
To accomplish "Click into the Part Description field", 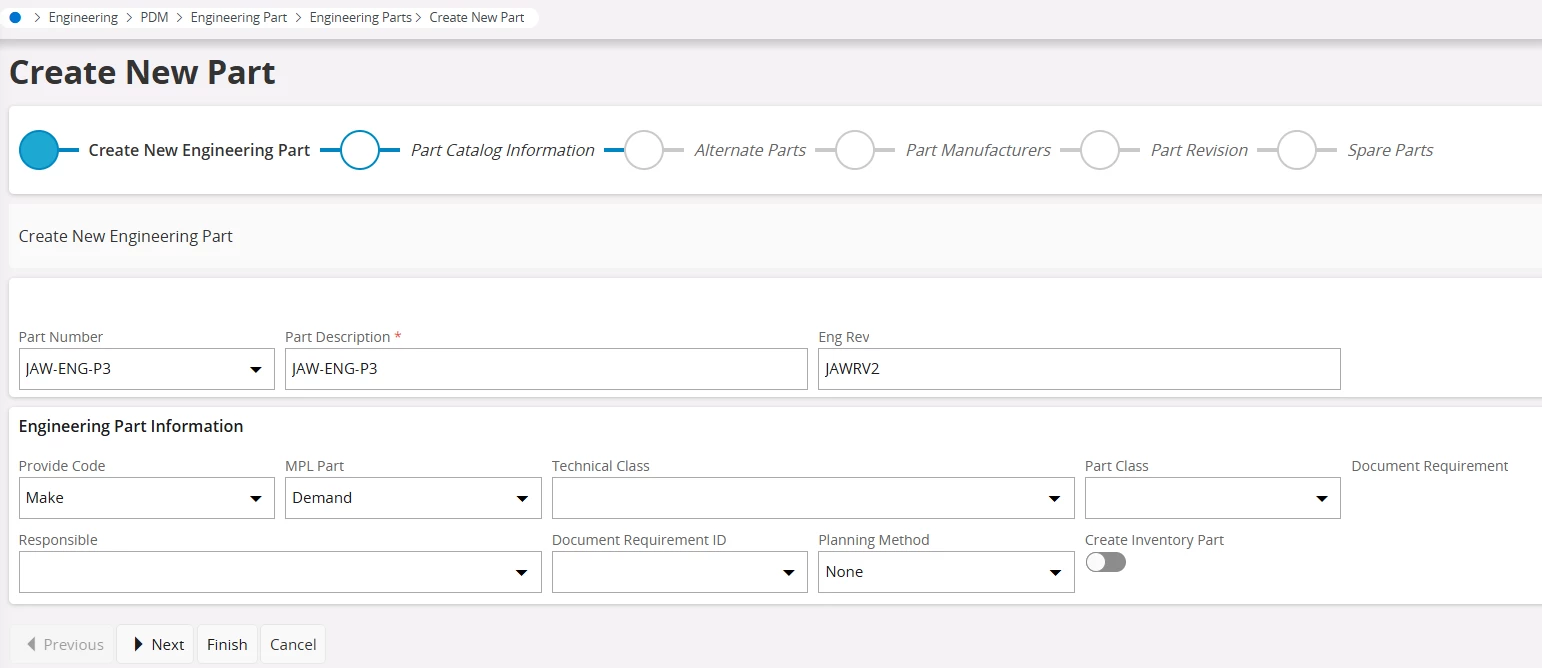I will pyautogui.click(x=546, y=370).
